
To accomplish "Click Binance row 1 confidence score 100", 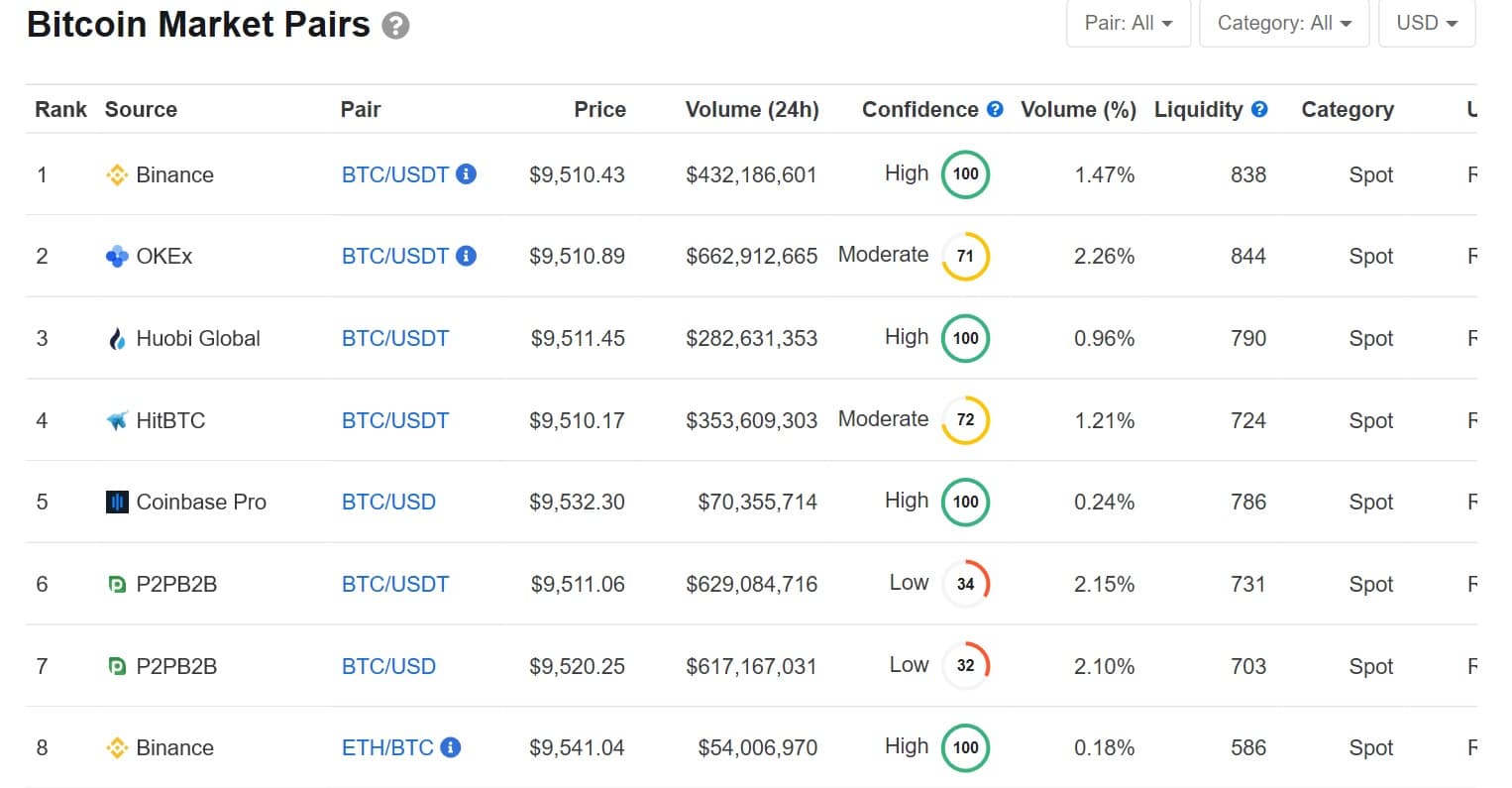I will [x=965, y=174].
